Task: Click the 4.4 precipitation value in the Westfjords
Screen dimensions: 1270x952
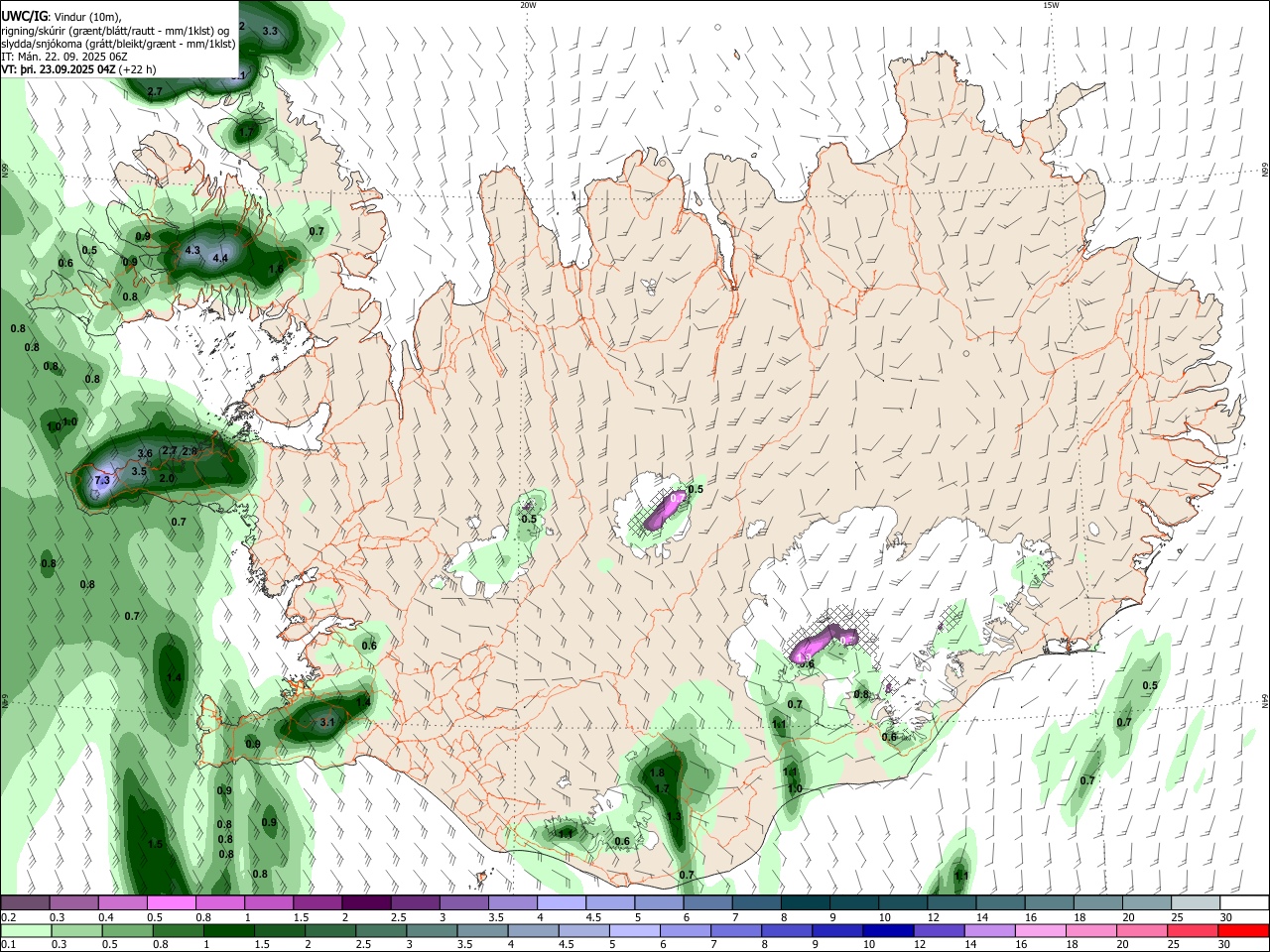Action: [x=220, y=258]
